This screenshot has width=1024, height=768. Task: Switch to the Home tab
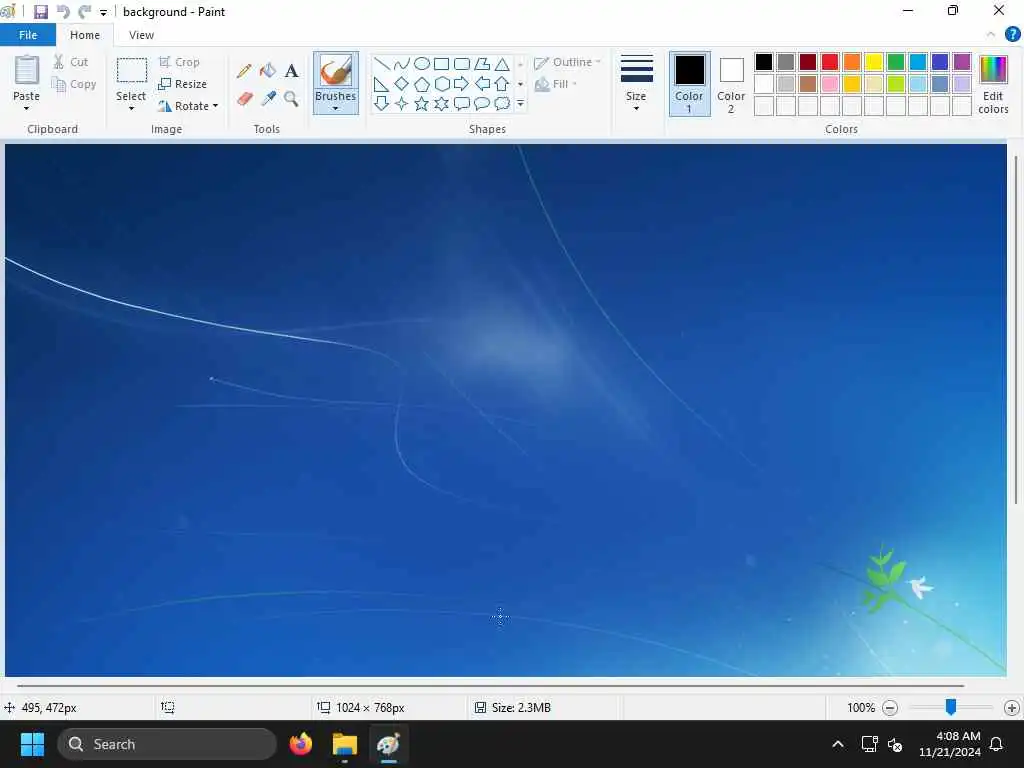click(x=85, y=35)
